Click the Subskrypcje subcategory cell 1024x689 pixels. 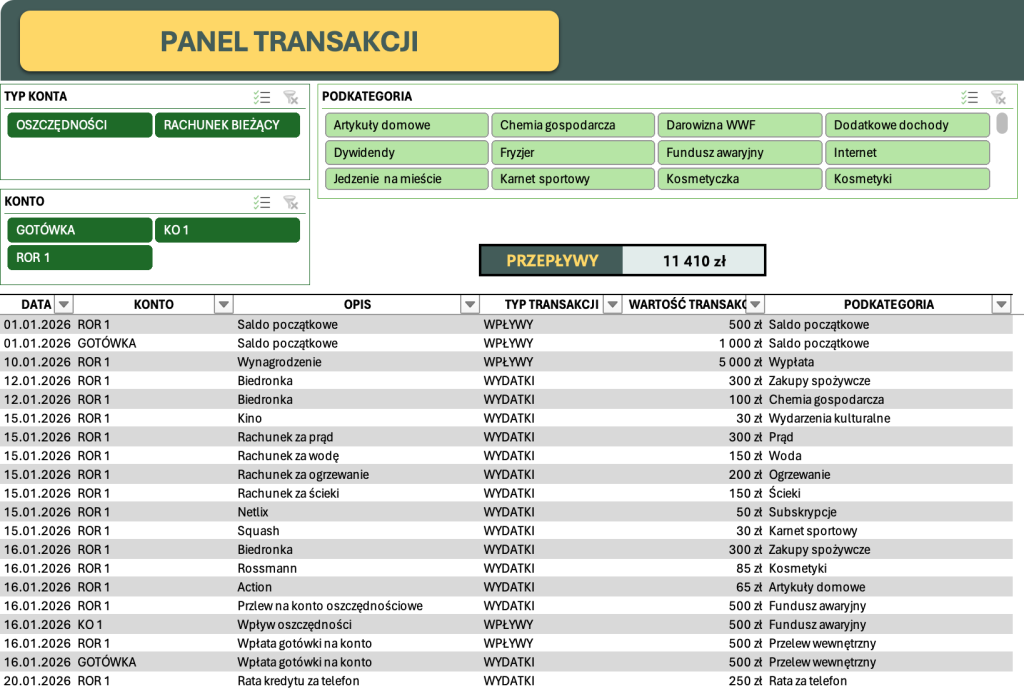click(889, 512)
